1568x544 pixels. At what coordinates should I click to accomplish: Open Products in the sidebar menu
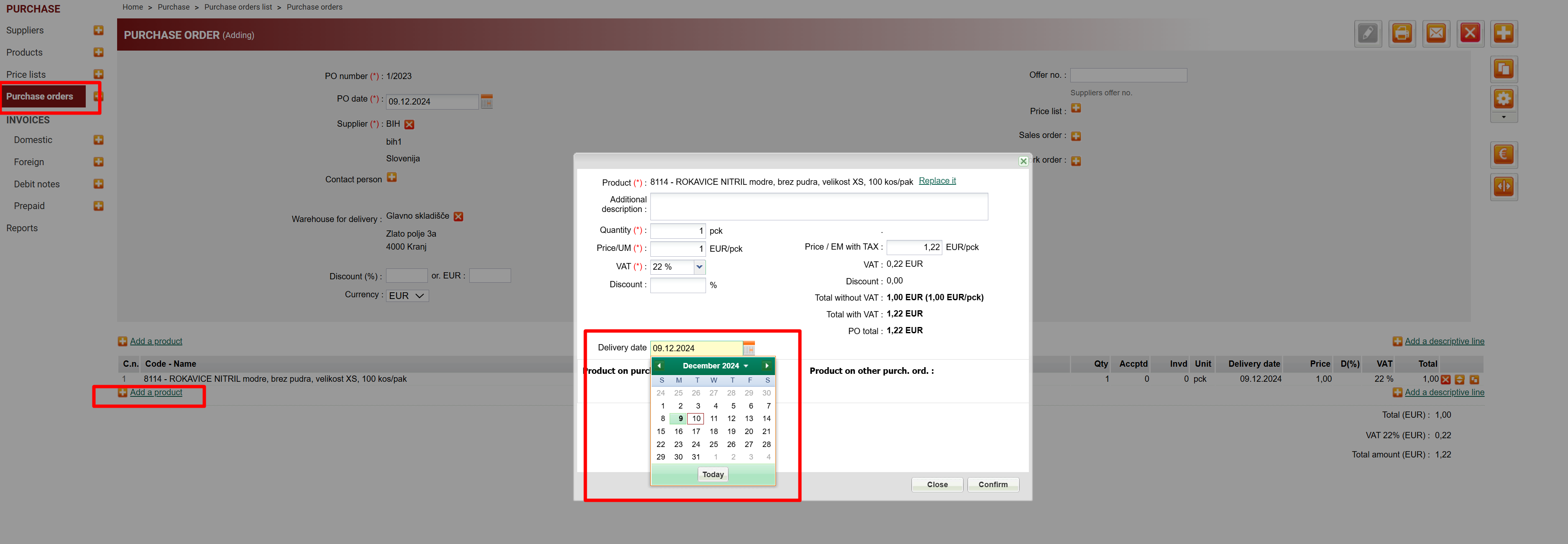pos(24,52)
